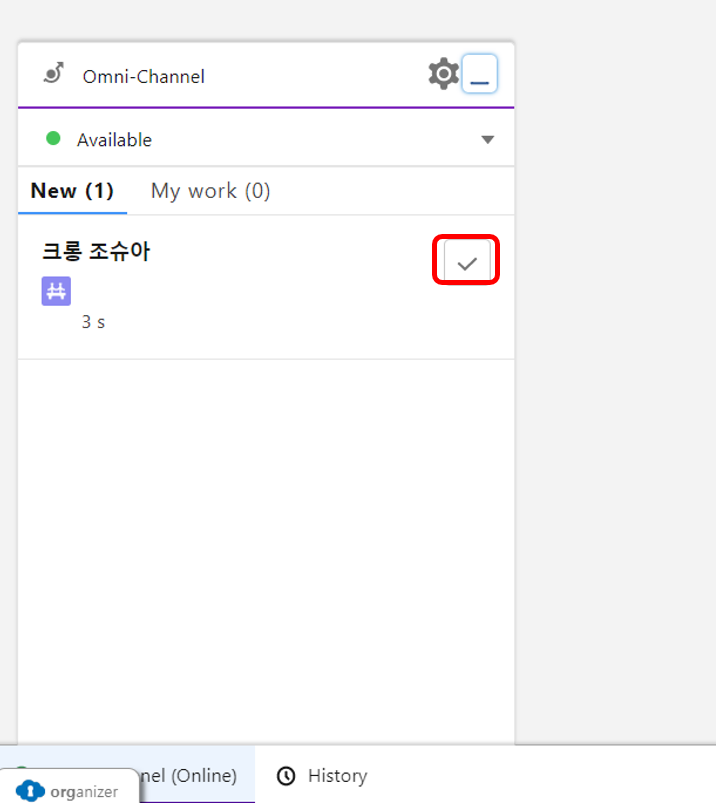The height and width of the screenshot is (804, 719).
Task: Open the Available status selector text
Action: pos(114,140)
